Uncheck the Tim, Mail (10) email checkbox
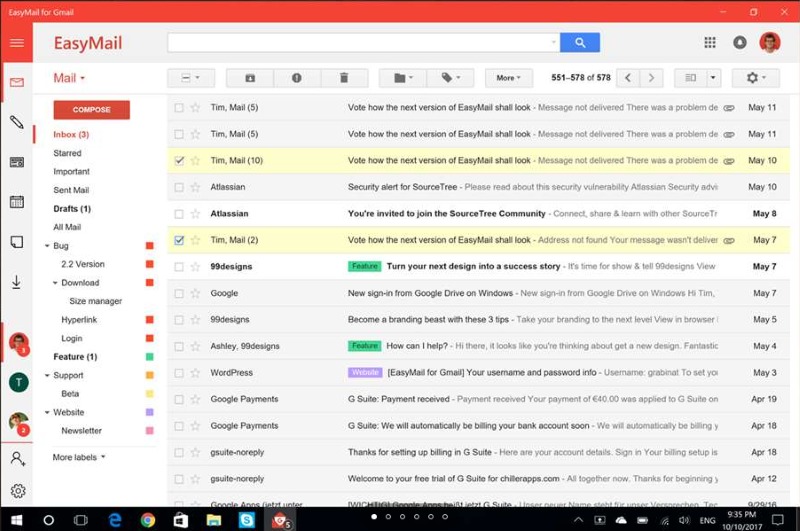Screen dimensions: 800x531 coord(179,161)
